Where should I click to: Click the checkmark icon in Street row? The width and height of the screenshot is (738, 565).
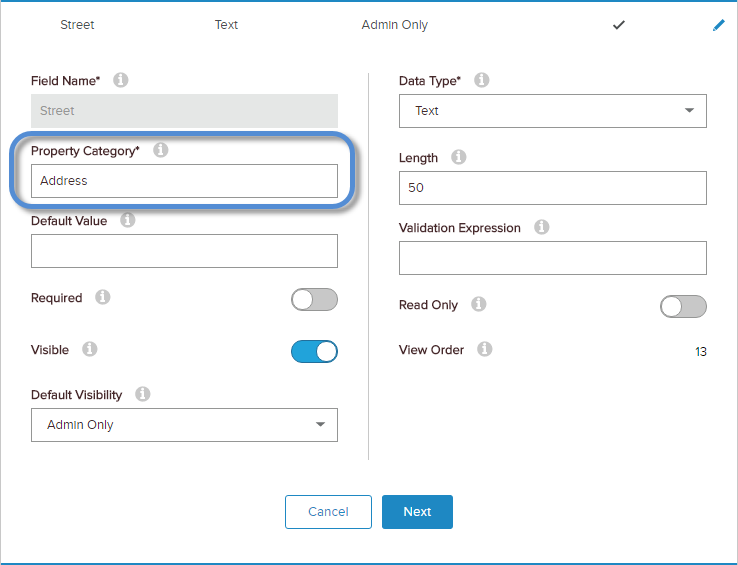(618, 25)
